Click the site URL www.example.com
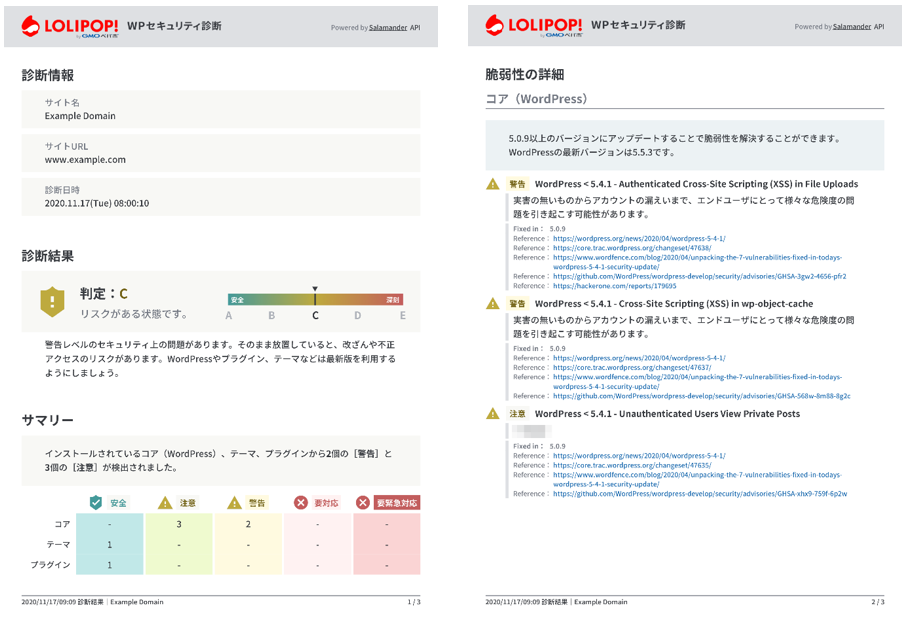Image resolution: width=907 pixels, height=622 pixels. pos(85,160)
